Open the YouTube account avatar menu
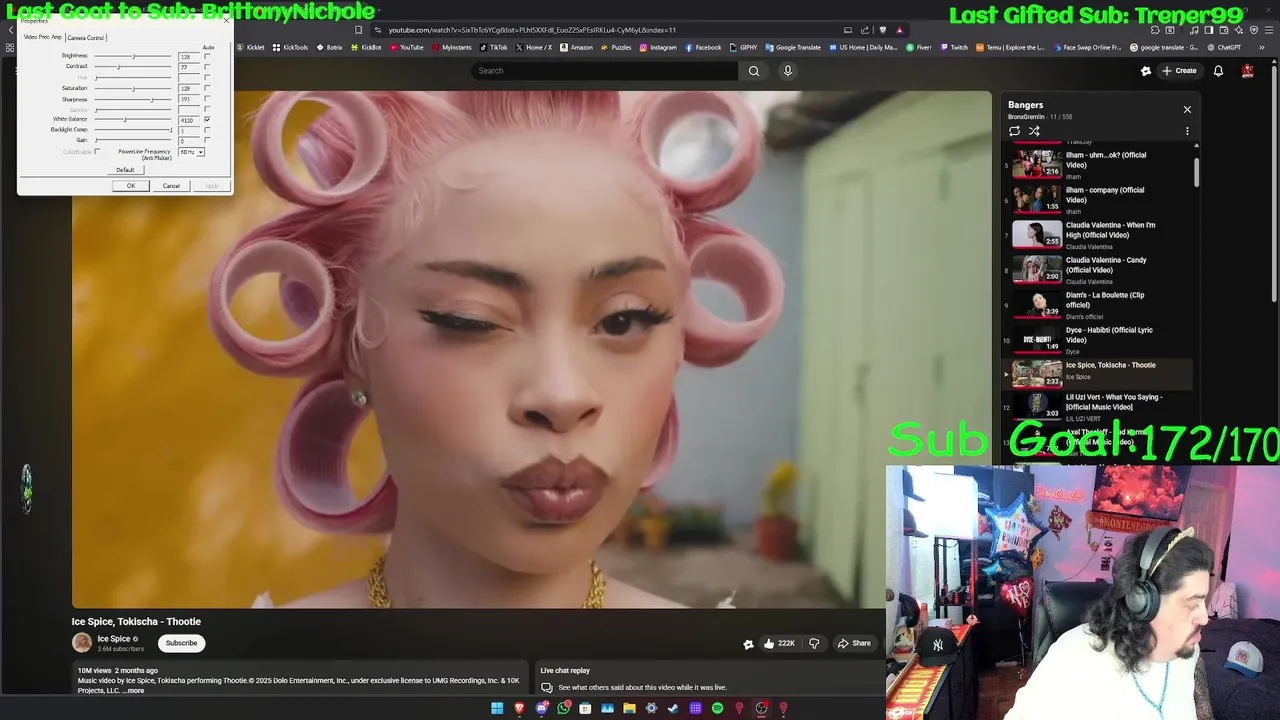 coord(1248,71)
